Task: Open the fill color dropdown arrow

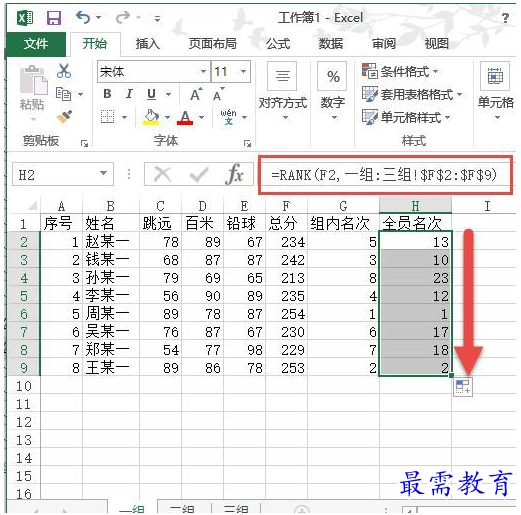Action: [167, 117]
